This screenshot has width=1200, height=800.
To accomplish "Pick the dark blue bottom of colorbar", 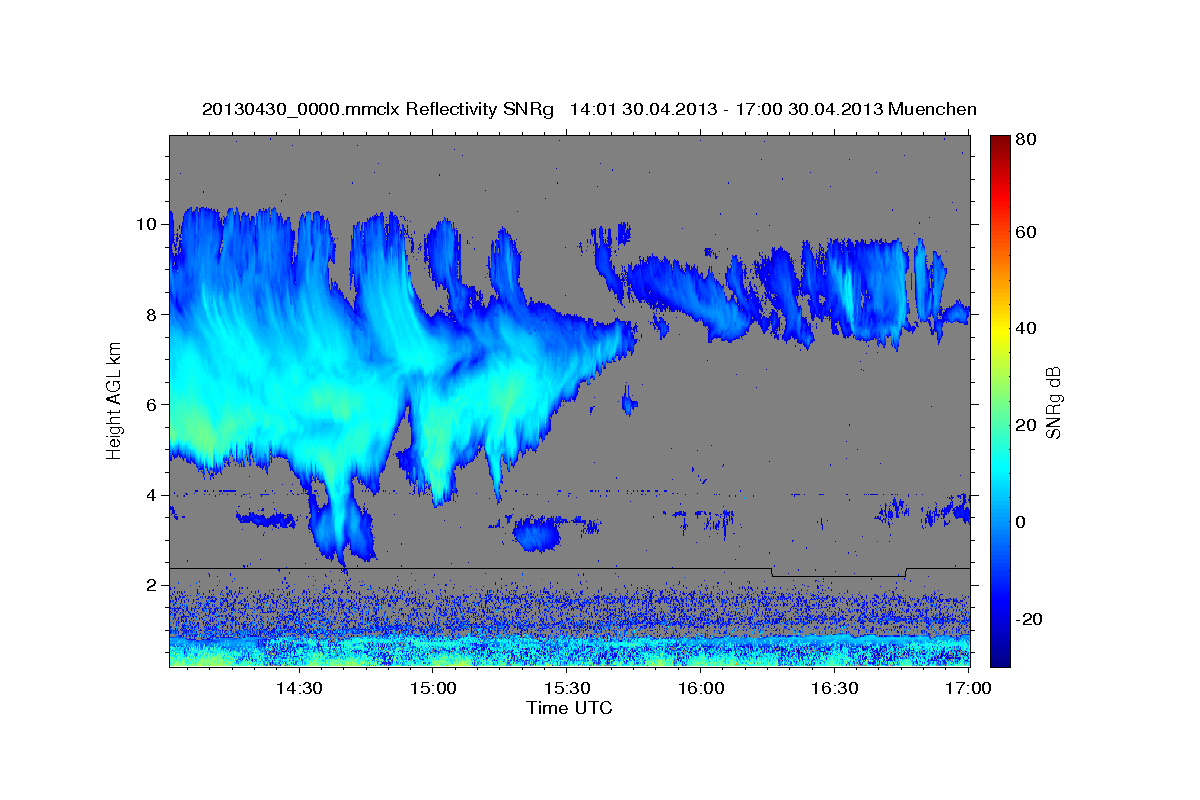I will 999,658.
